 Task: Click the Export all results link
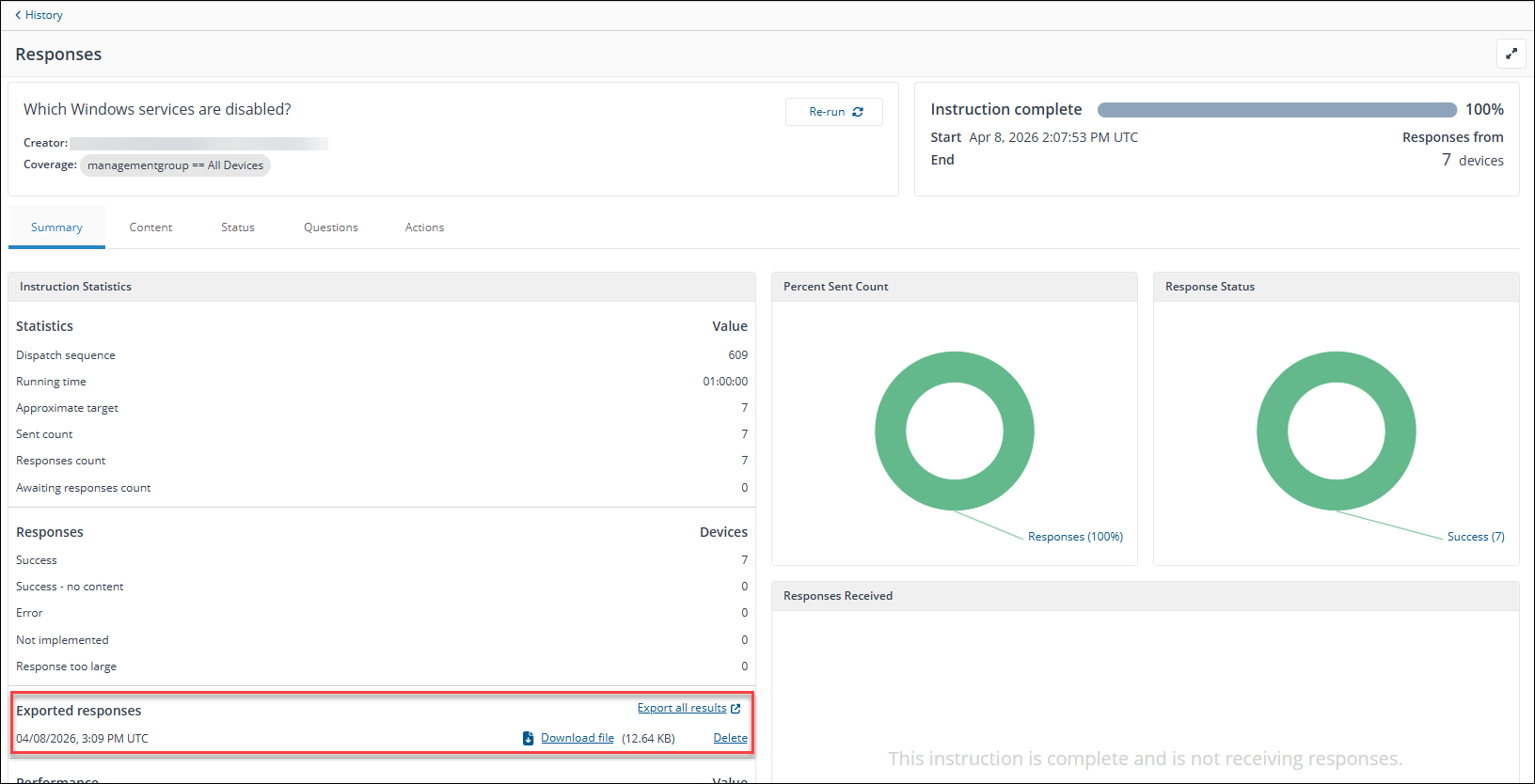point(681,708)
